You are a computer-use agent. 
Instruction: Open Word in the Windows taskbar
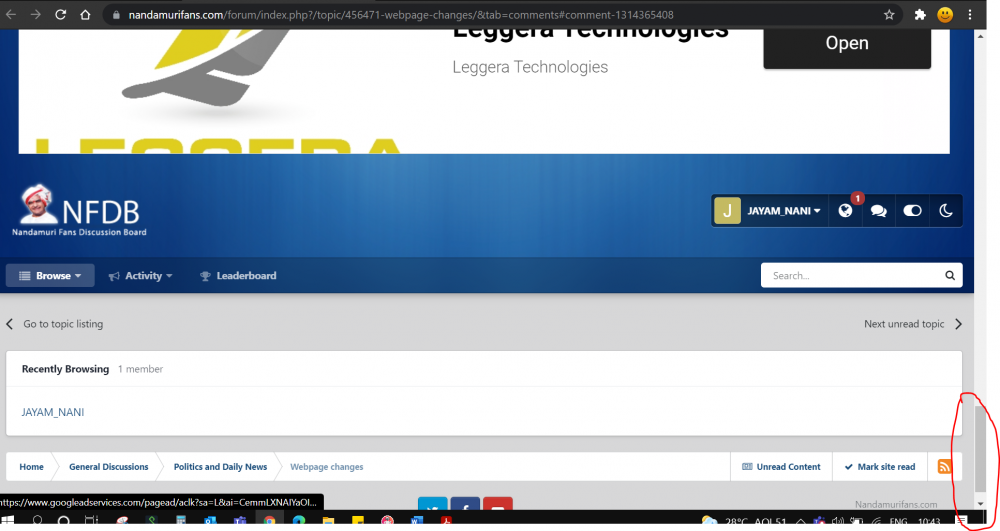coord(416,521)
